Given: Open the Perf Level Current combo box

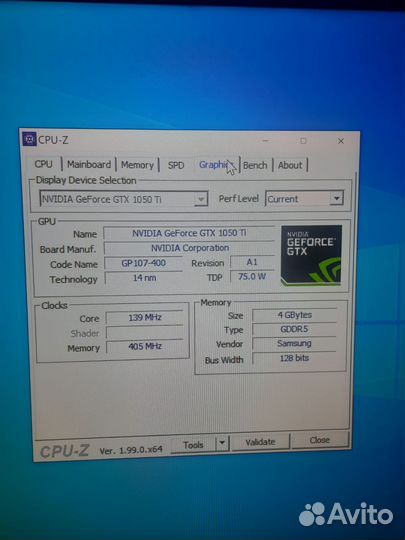Looking at the screenshot, I should pyautogui.click(x=304, y=199).
